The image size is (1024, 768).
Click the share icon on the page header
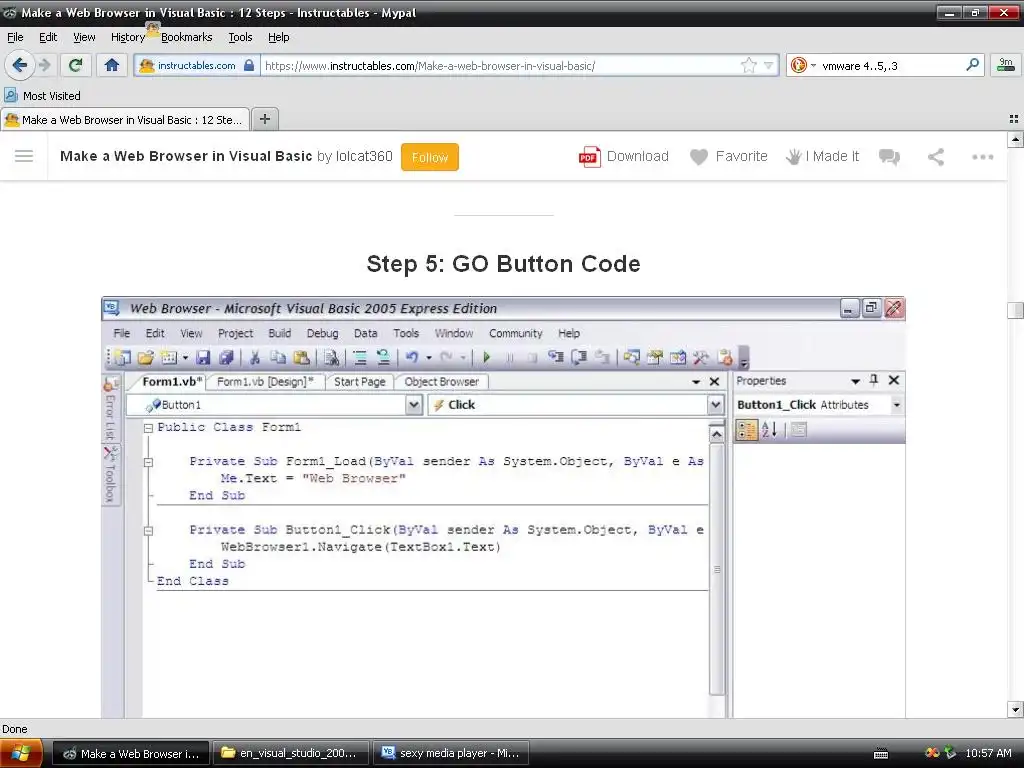coord(936,157)
